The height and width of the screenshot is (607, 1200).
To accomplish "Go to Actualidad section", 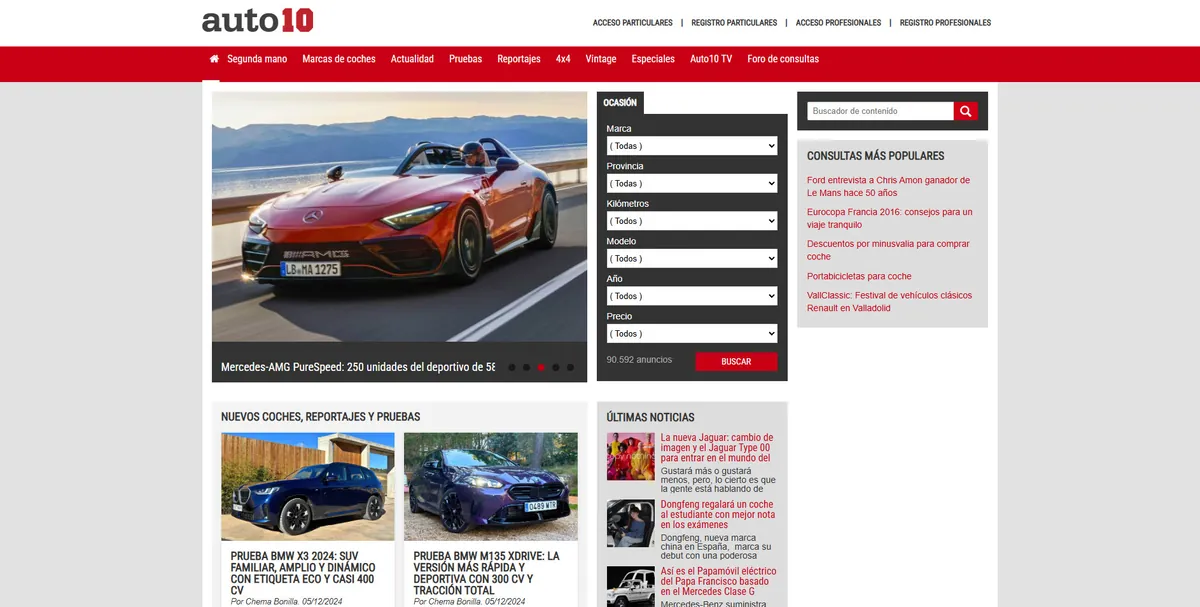I will [x=412, y=59].
